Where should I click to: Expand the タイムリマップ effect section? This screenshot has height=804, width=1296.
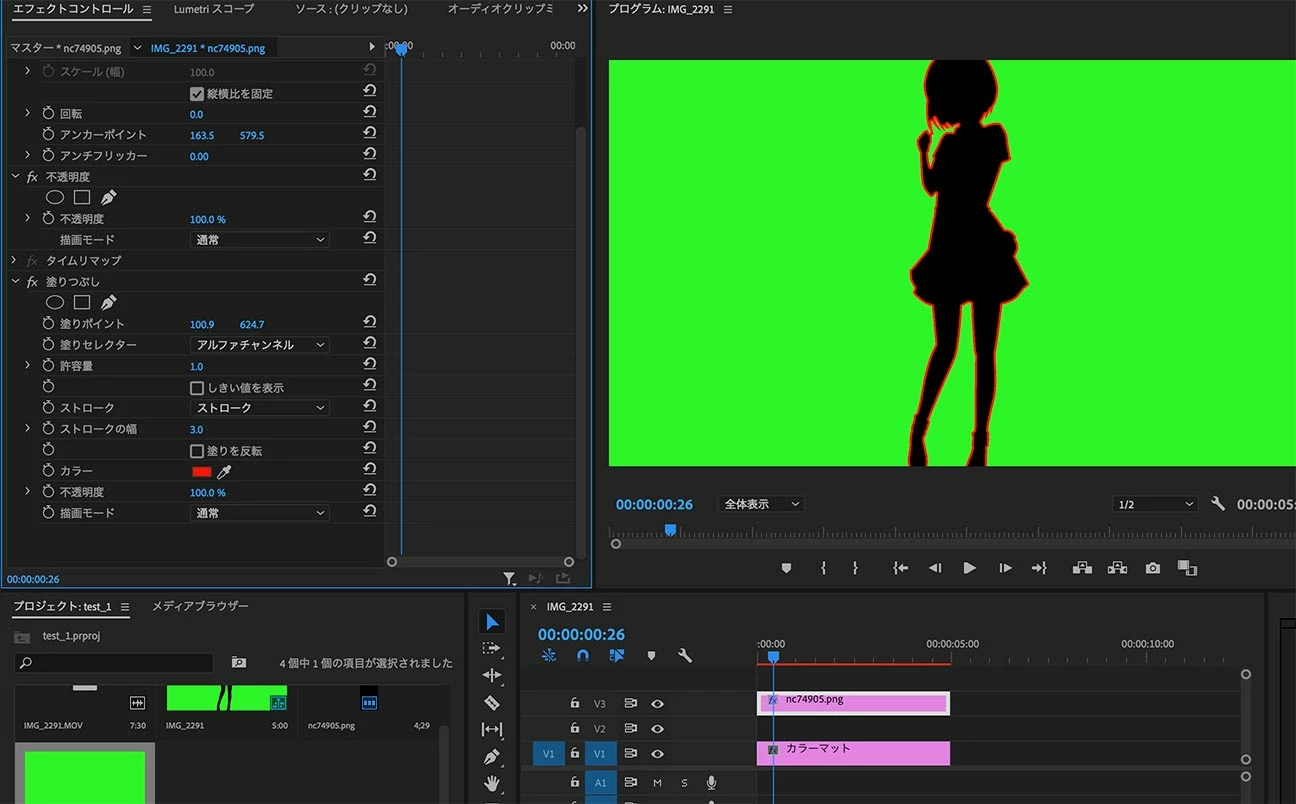[14, 260]
